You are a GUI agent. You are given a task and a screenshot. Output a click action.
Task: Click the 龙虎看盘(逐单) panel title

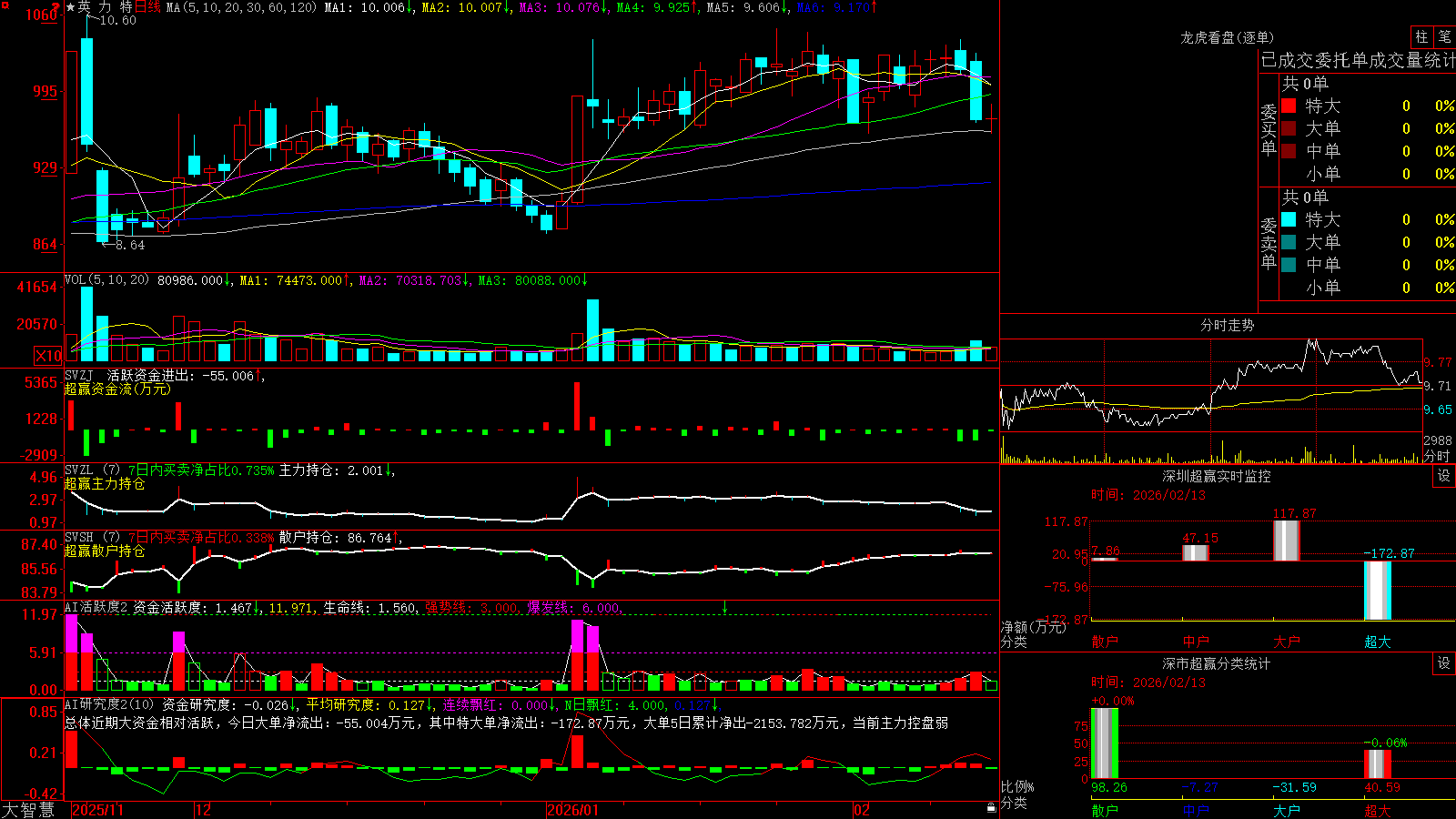[1227, 37]
